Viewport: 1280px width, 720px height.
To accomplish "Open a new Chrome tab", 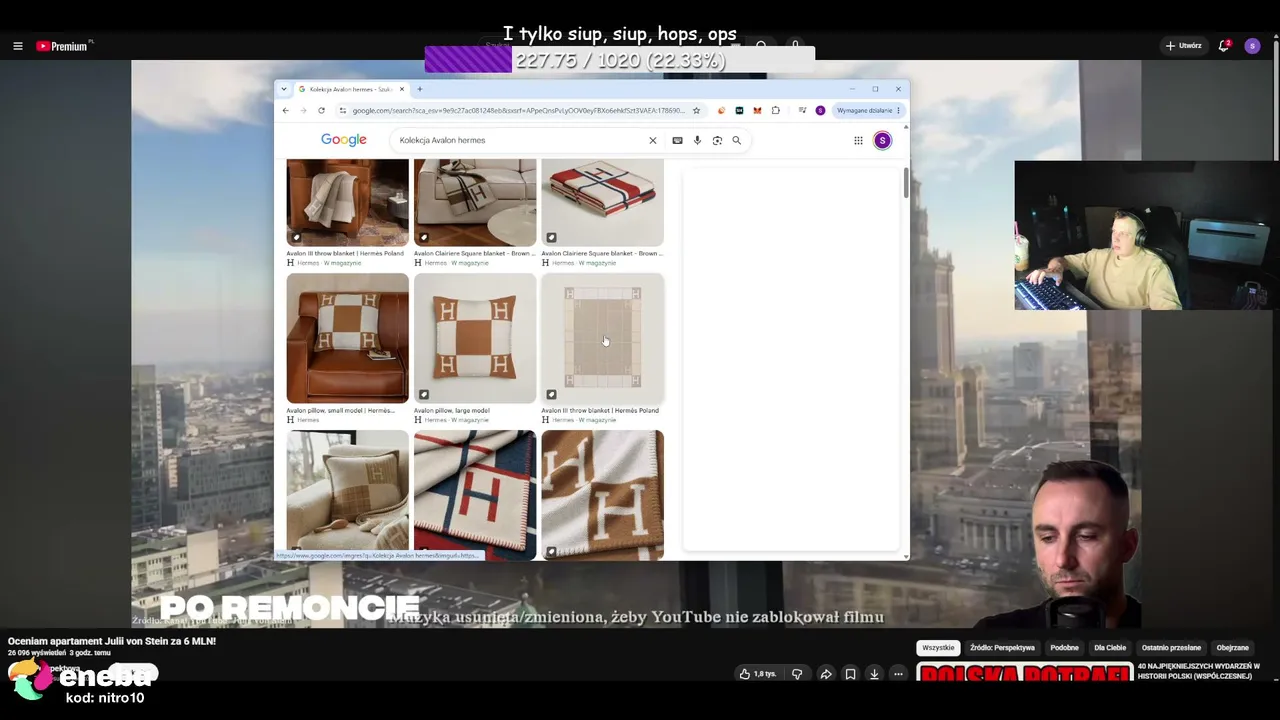I will (419, 89).
